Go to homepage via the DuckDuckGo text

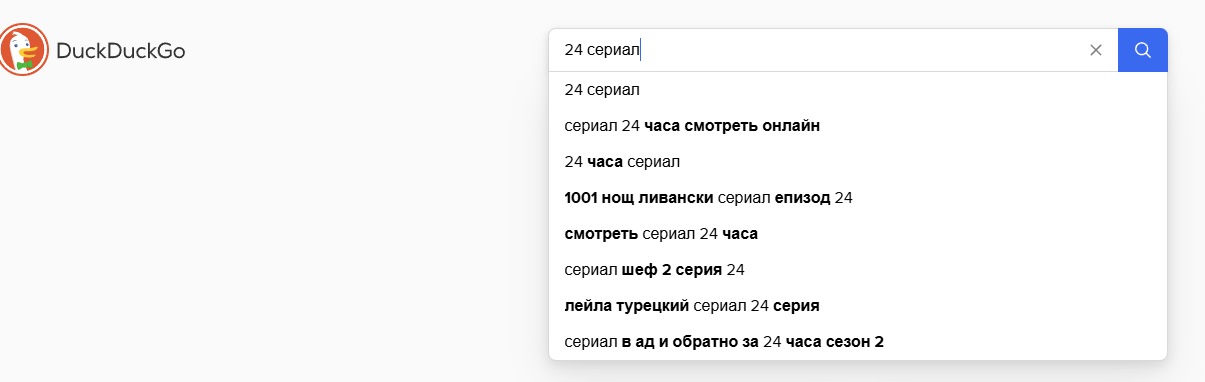pyautogui.click(x=120, y=50)
